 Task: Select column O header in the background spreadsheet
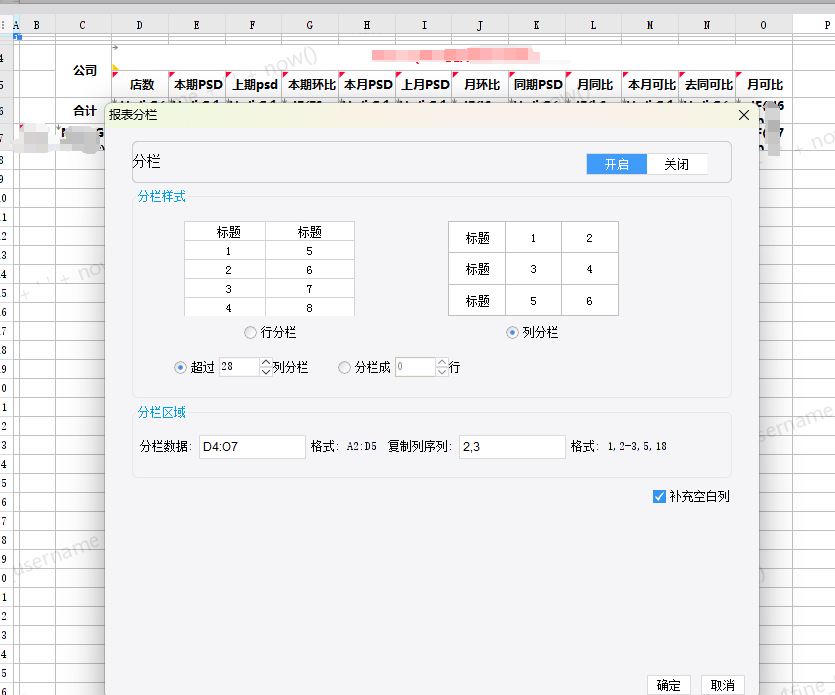click(764, 25)
